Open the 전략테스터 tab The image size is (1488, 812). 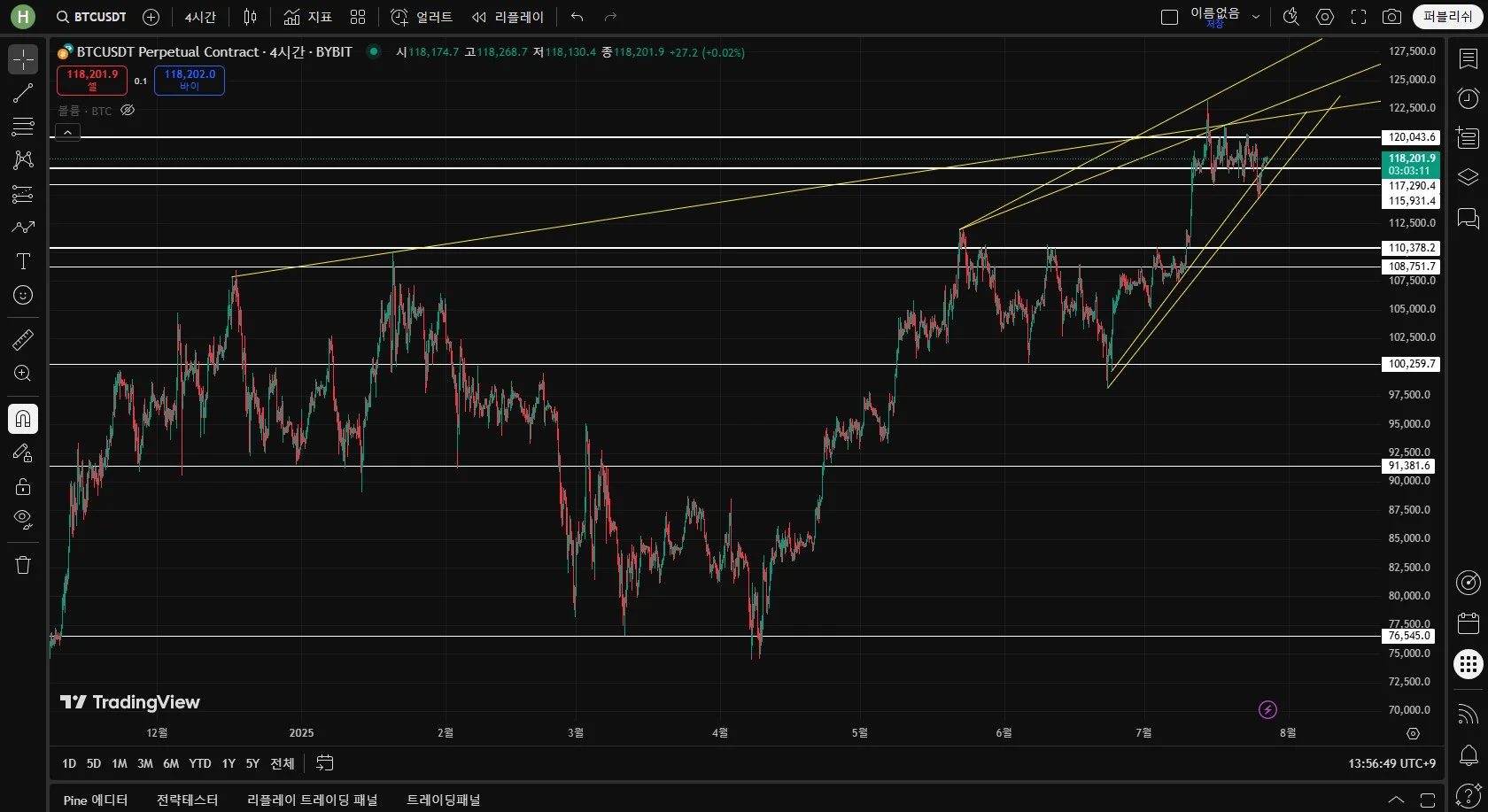point(187,800)
